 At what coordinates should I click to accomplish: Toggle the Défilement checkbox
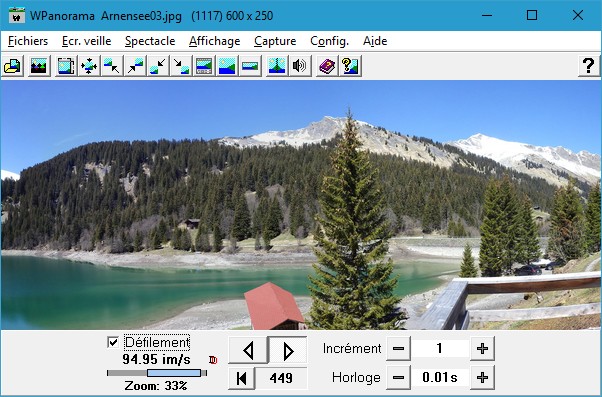(x=113, y=342)
